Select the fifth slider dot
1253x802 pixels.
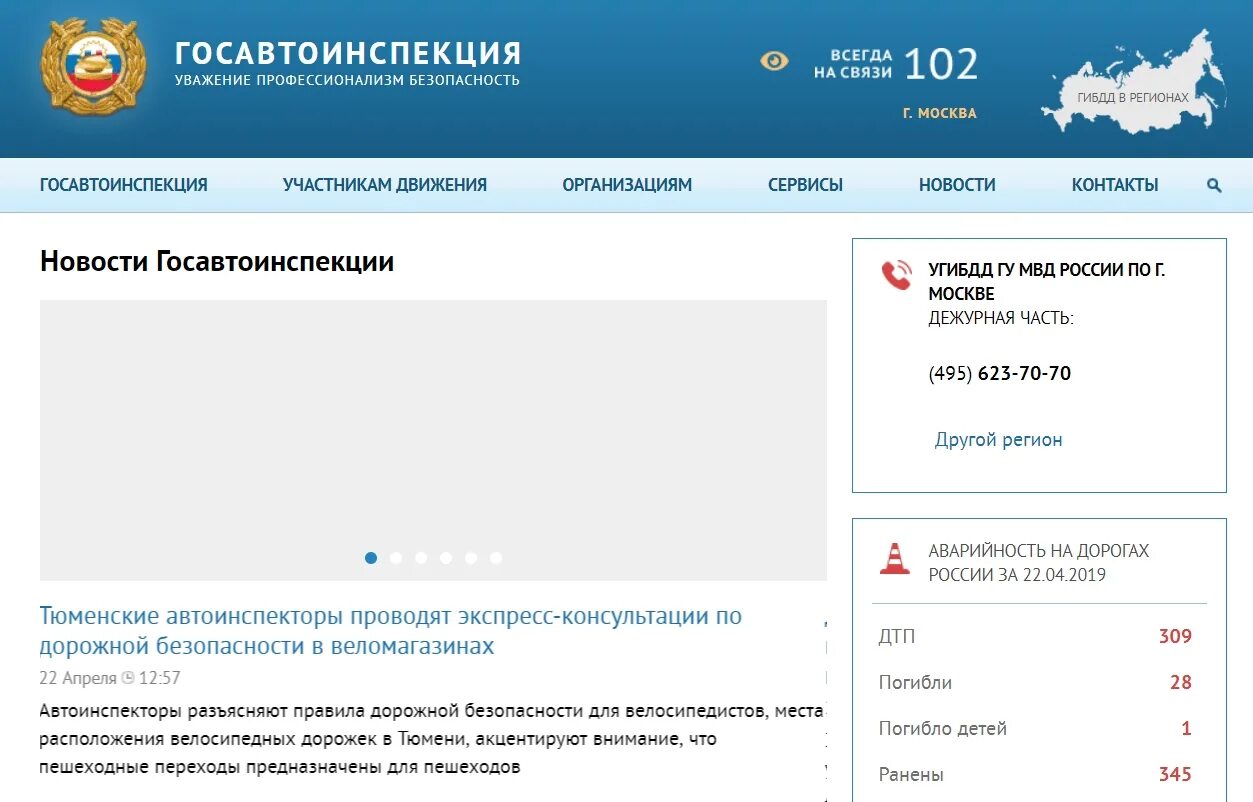pos(471,558)
